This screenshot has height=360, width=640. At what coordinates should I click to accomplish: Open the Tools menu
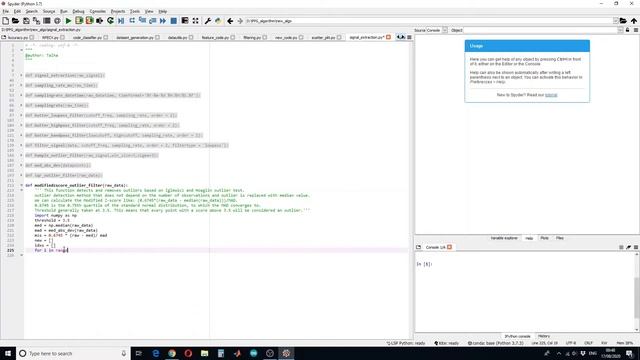(x=135, y=11)
